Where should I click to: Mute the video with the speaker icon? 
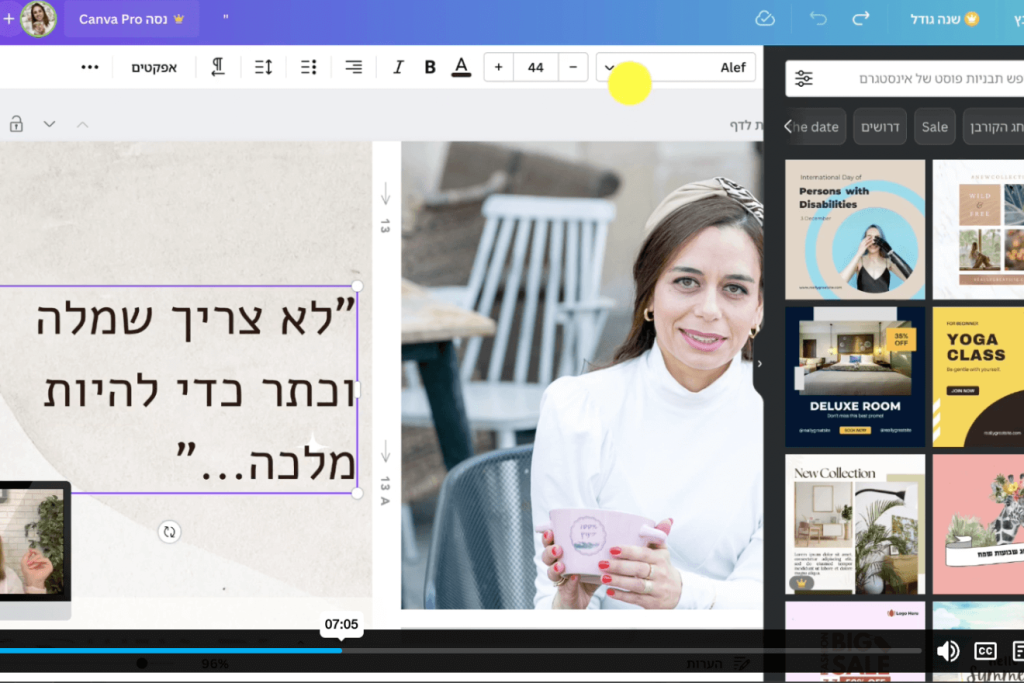(948, 651)
